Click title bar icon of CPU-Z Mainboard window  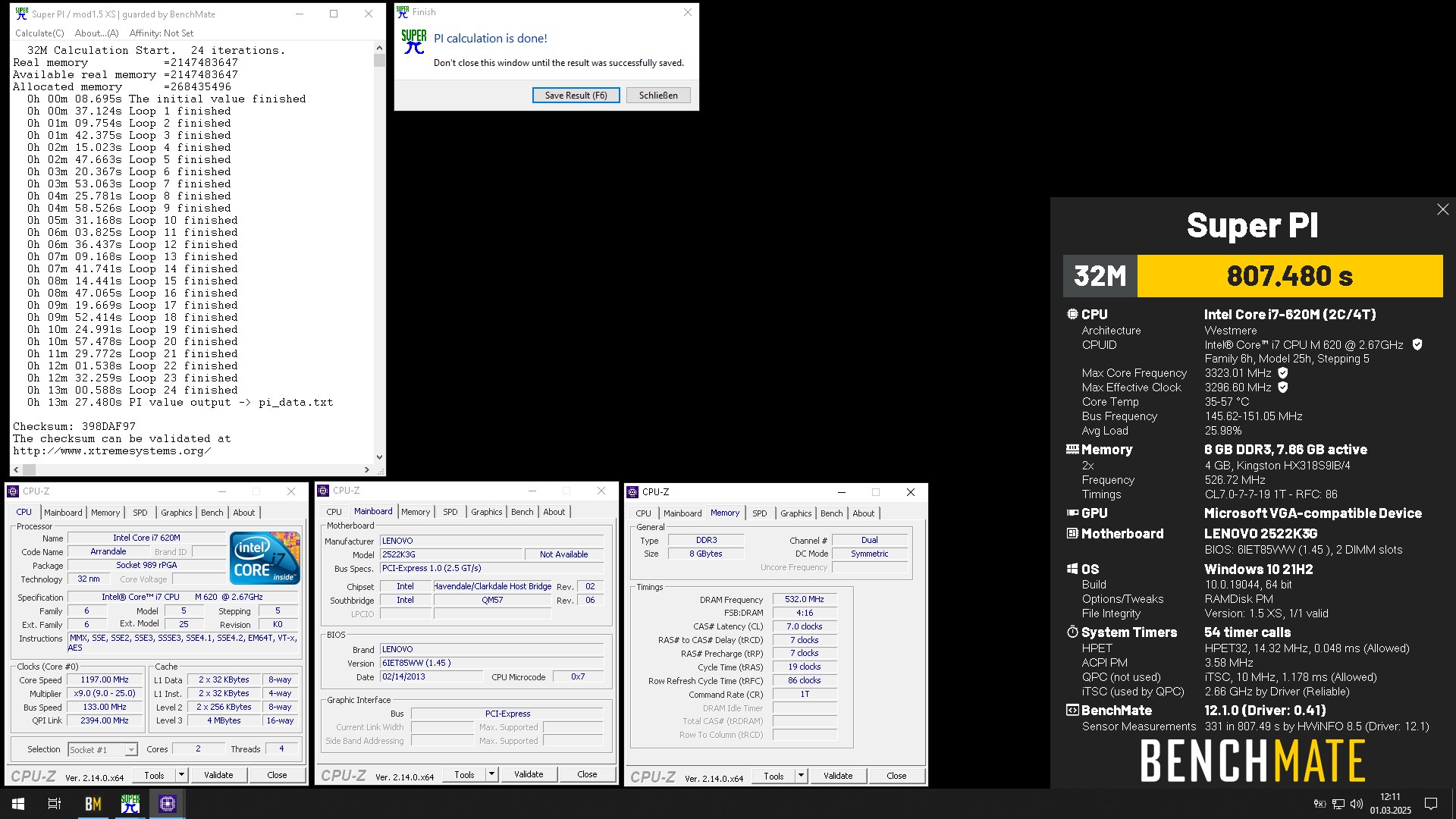323,491
